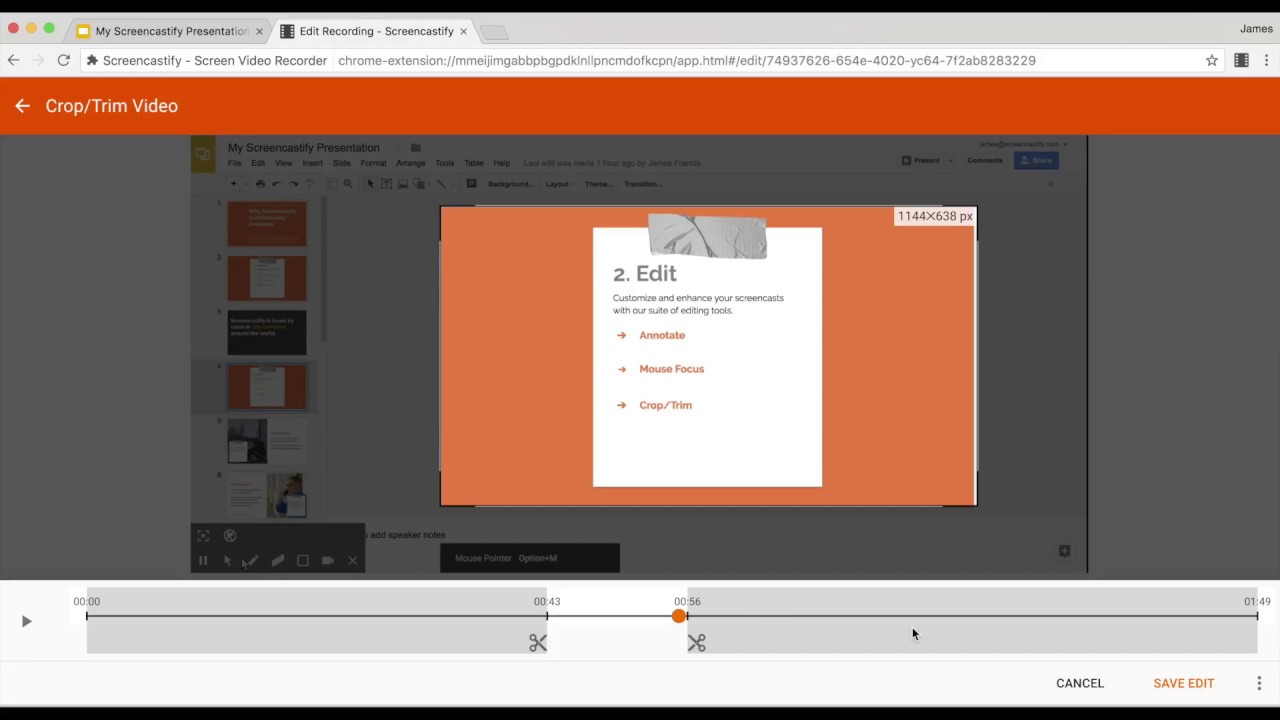
Task: Click the 01:49 timeline end marker
Action: point(1257,616)
